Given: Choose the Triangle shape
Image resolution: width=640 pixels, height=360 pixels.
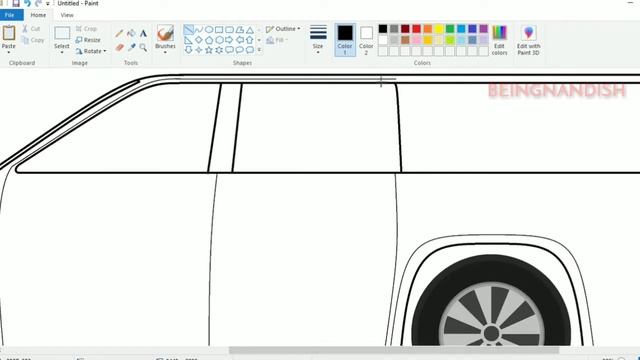Looking at the screenshot, I should (x=250, y=30).
